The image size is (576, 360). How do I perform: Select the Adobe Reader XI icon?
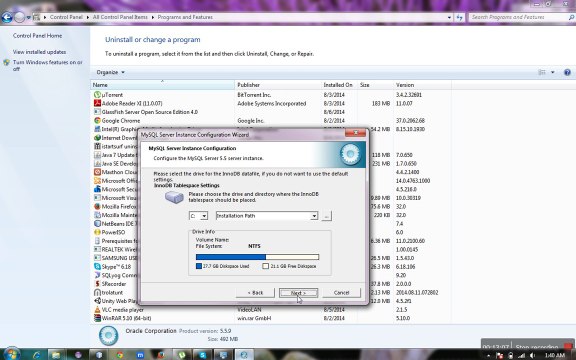(x=97, y=103)
